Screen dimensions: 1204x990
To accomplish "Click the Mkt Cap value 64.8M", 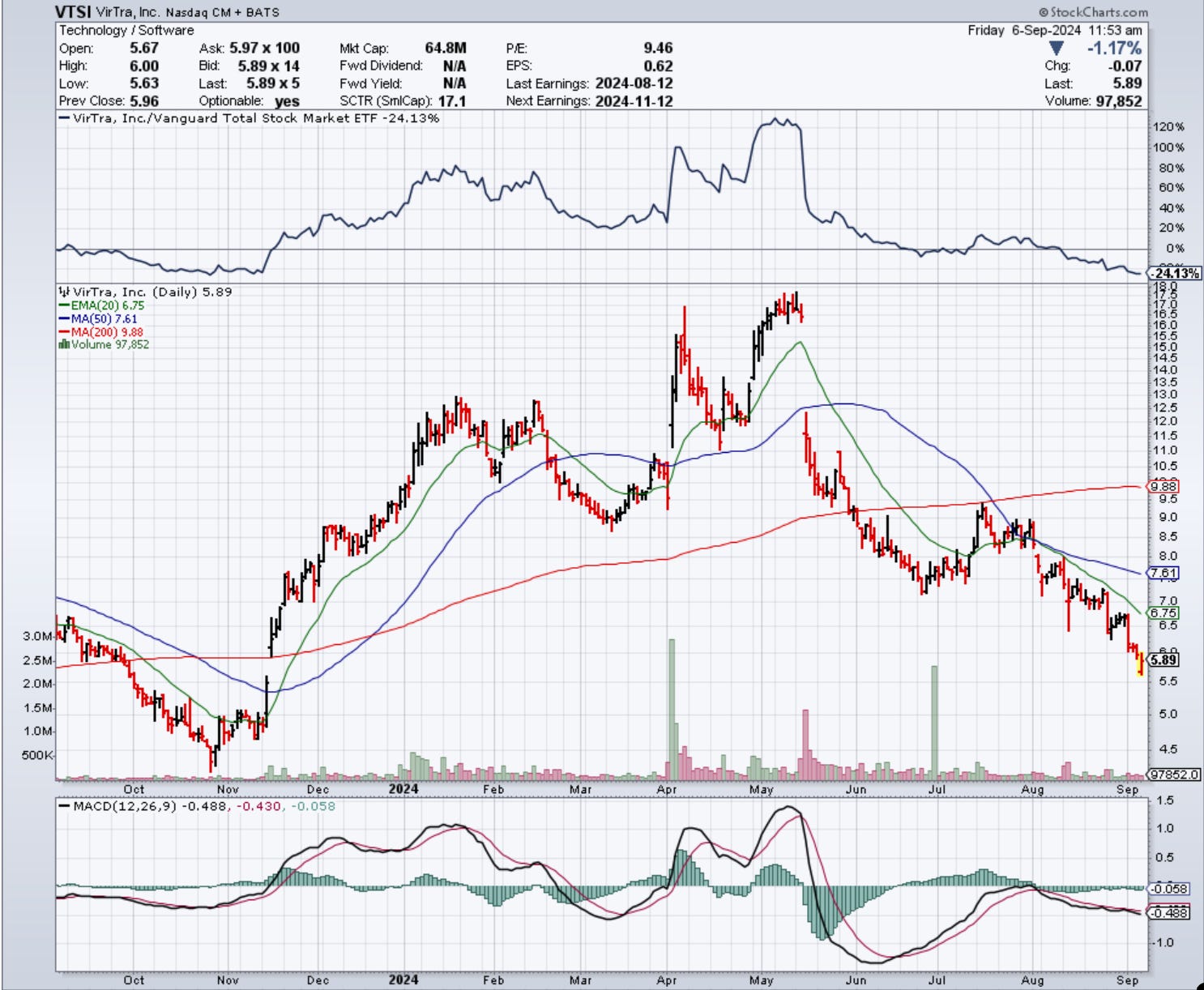I will [446, 48].
